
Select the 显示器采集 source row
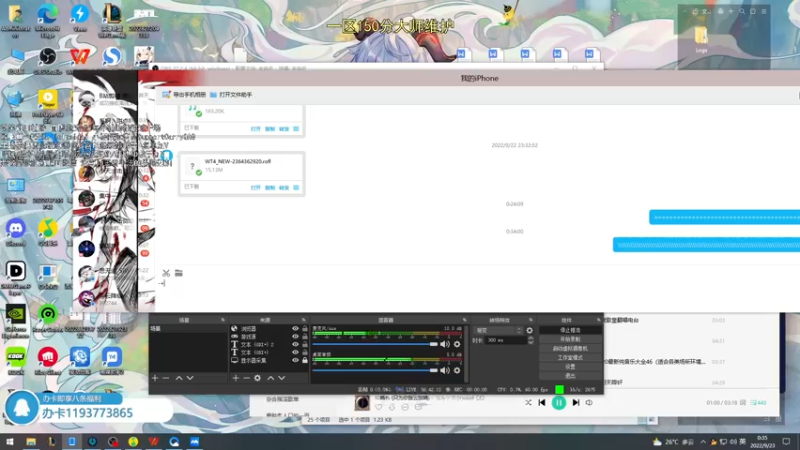tap(269, 360)
